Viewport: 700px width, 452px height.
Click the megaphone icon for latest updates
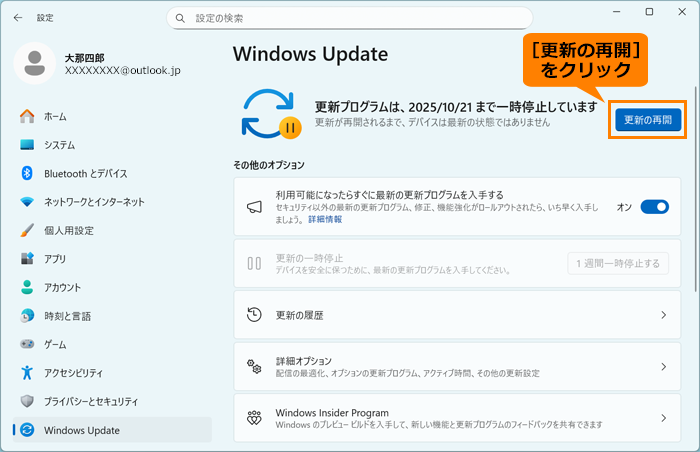tap(254, 207)
